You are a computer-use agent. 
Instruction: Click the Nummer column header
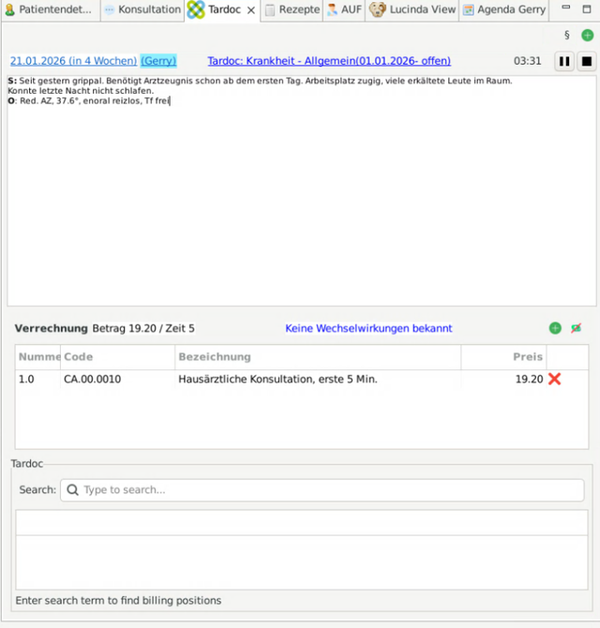tap(38, 357)
